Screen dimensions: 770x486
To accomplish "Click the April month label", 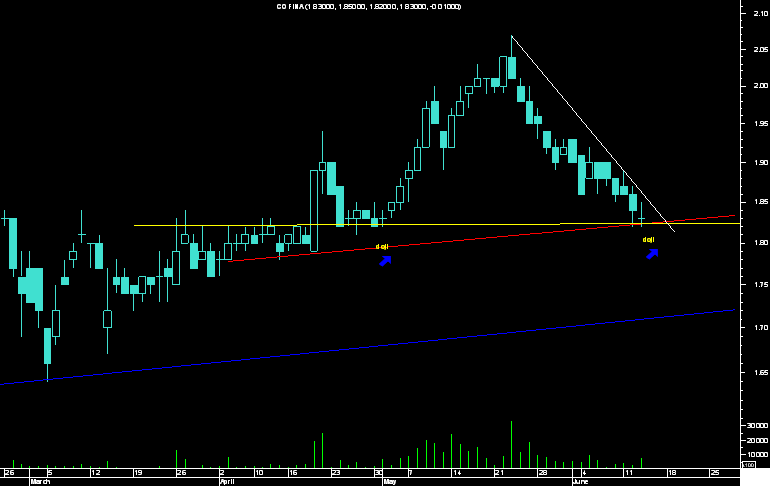I will [227, 482].
